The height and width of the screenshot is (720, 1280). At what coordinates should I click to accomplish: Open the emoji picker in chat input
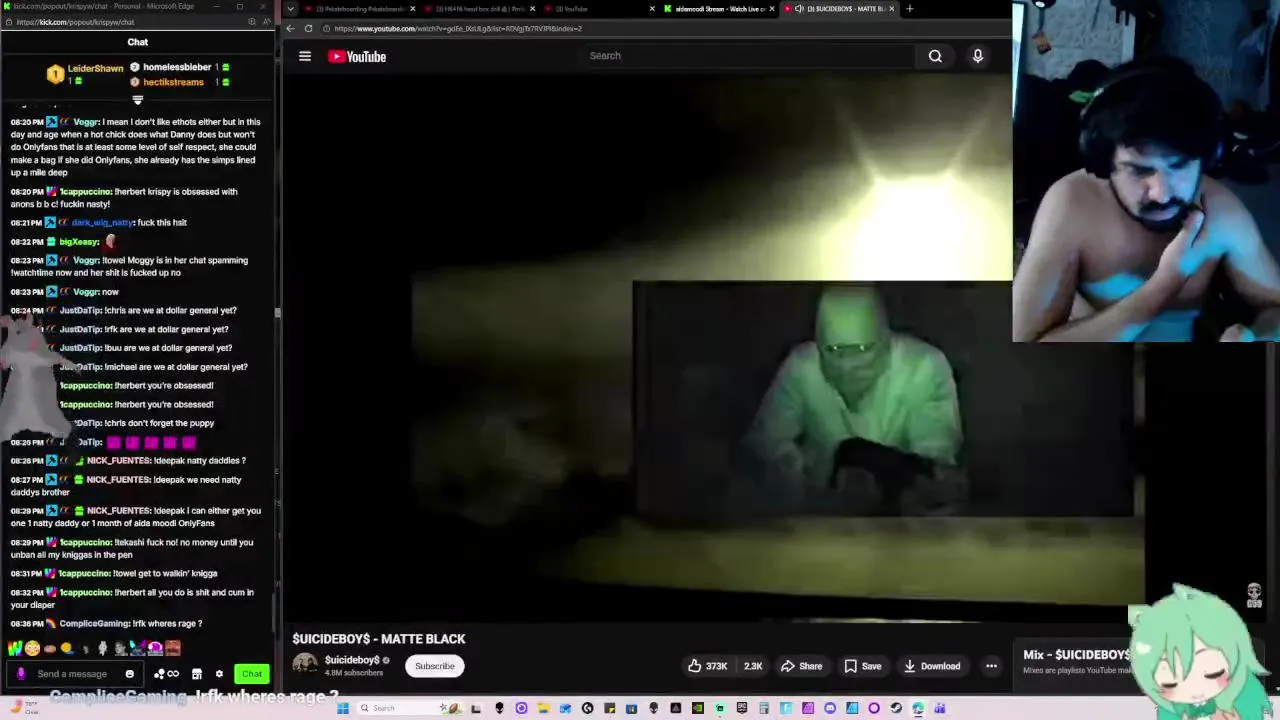click(129, 674)
